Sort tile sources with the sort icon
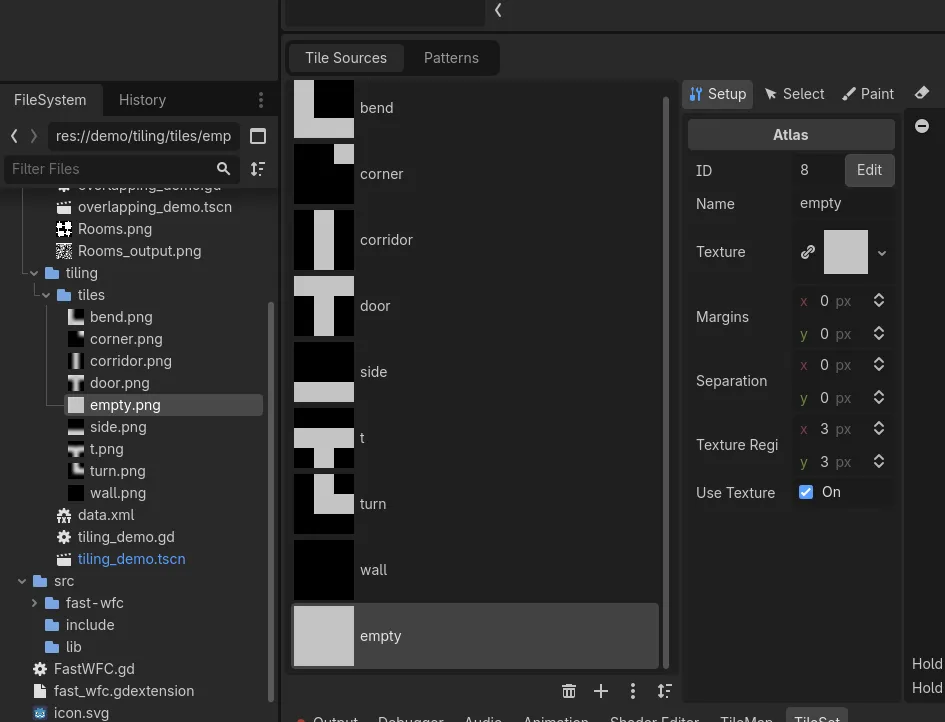The image size is (945, 722). point(664,691)
